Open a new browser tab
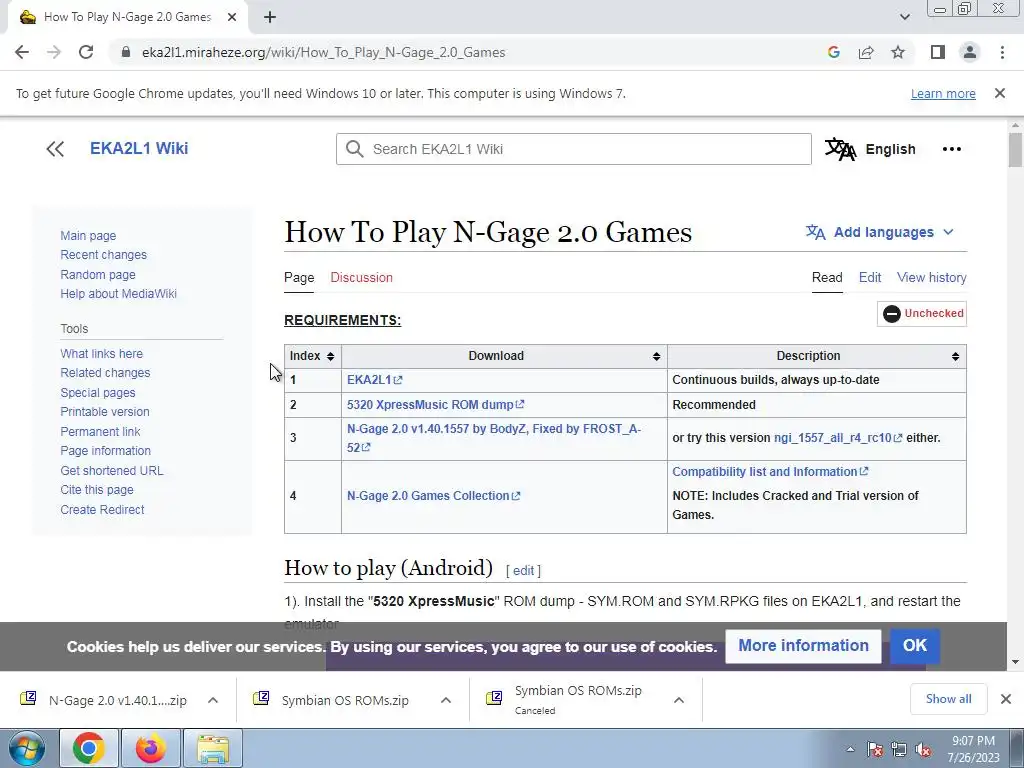 (x=270, y=18)
